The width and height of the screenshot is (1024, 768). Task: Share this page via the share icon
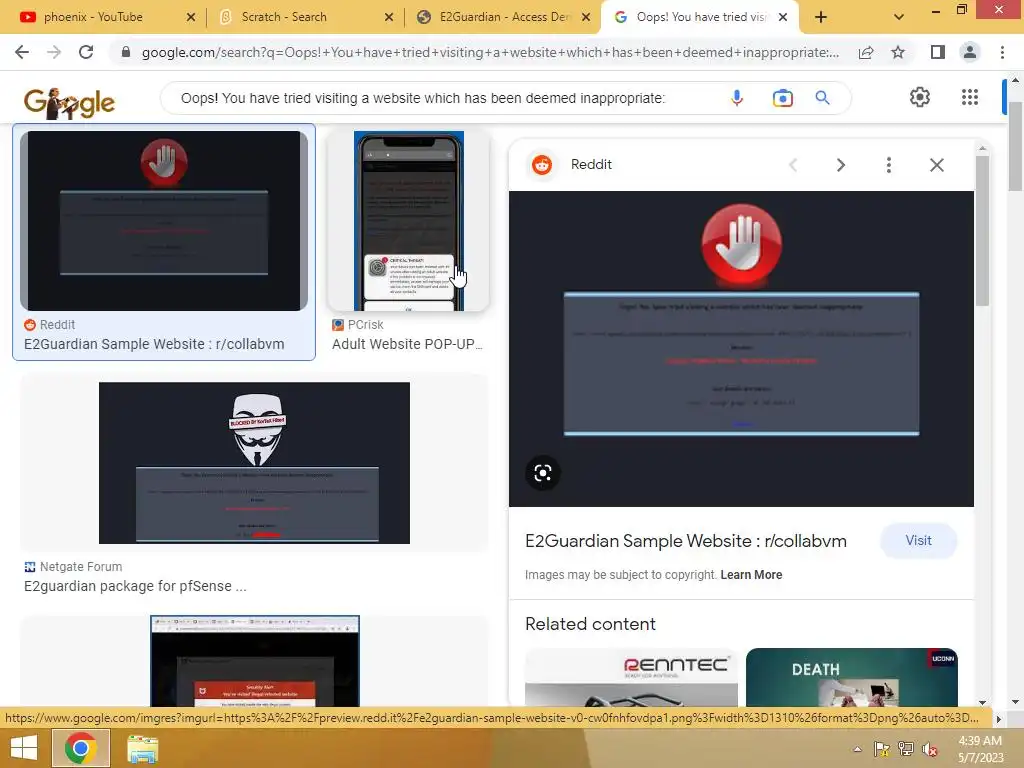click(866, 52)
